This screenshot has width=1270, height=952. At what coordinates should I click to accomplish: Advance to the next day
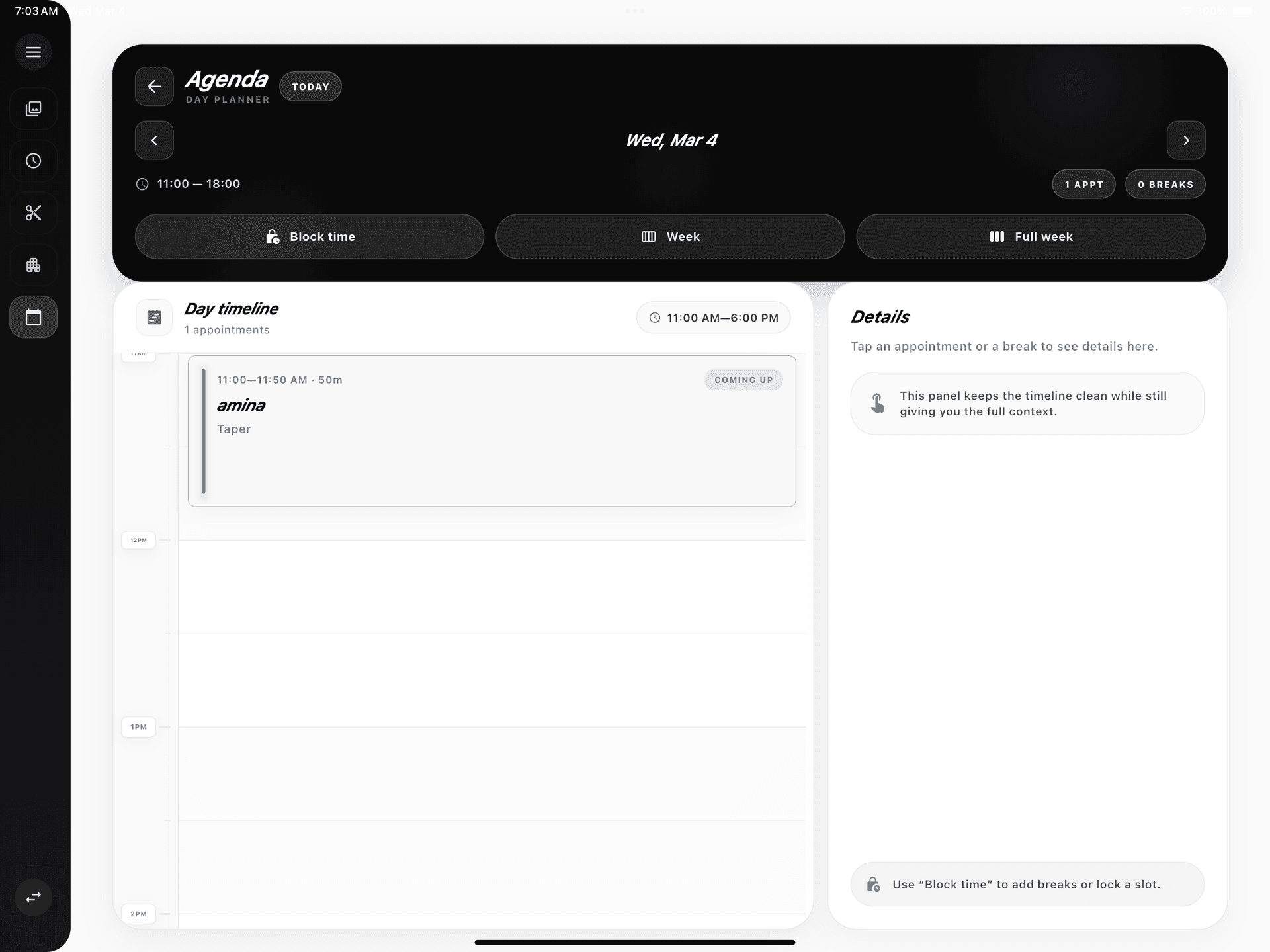(x=1186, y=140)
